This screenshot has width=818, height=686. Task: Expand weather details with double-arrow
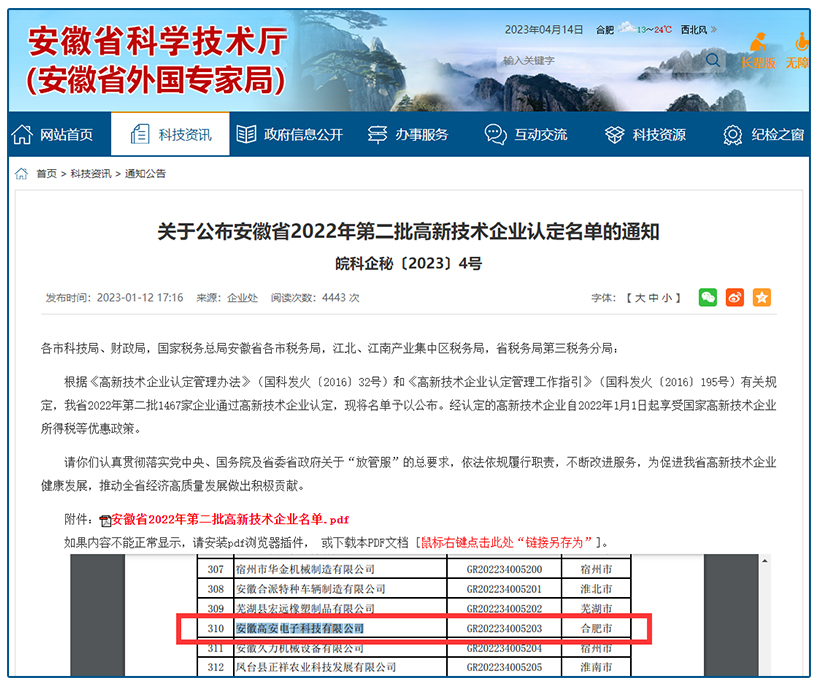coord(714,30)
